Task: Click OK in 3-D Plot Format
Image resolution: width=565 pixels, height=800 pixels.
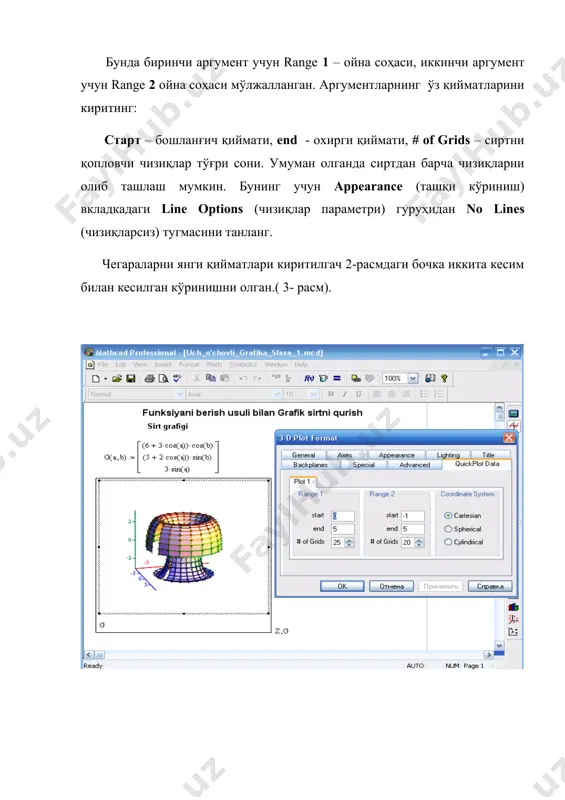Action: (342, 586)
